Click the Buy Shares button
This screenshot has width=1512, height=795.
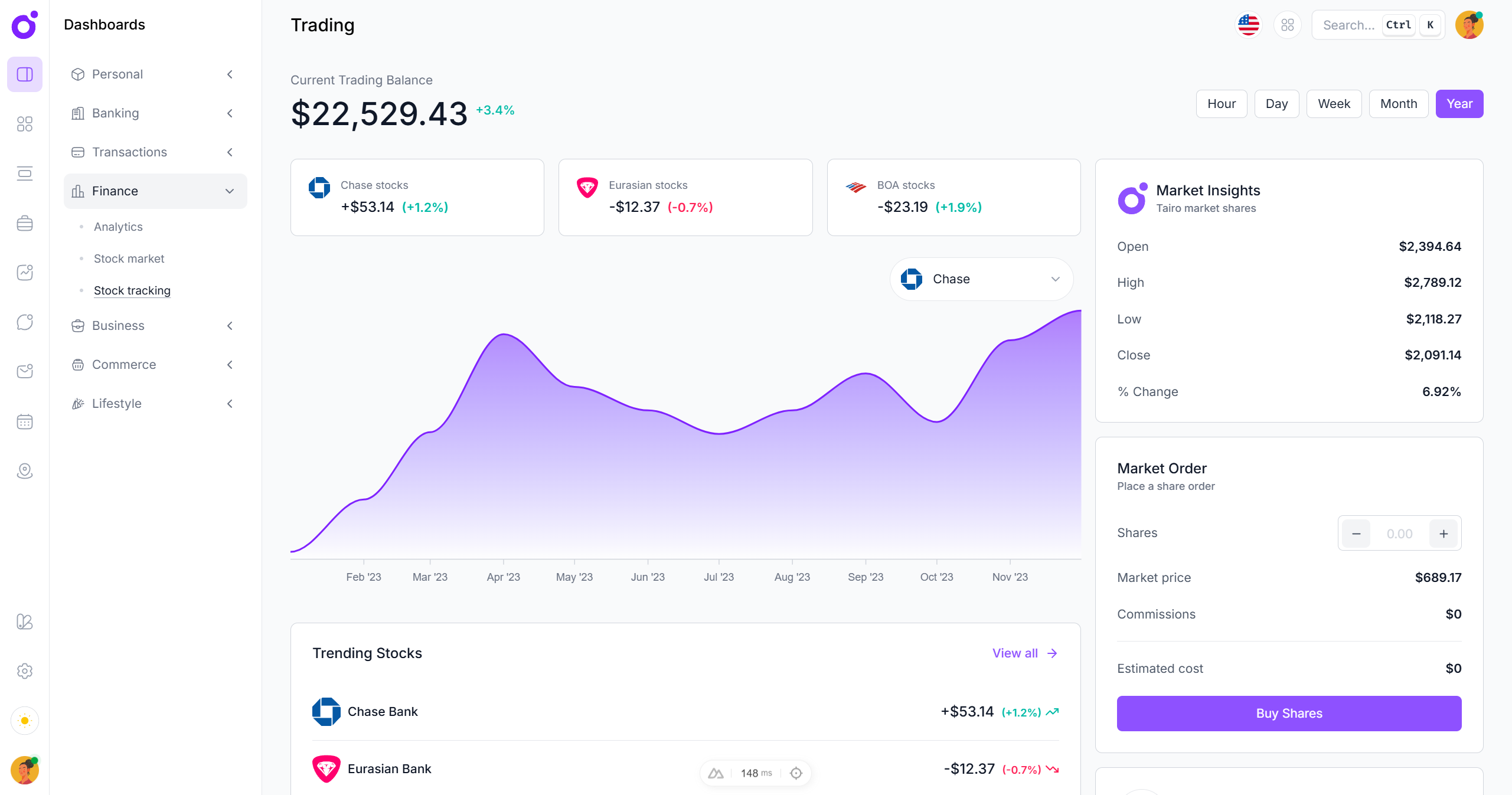click(1288, 714)
